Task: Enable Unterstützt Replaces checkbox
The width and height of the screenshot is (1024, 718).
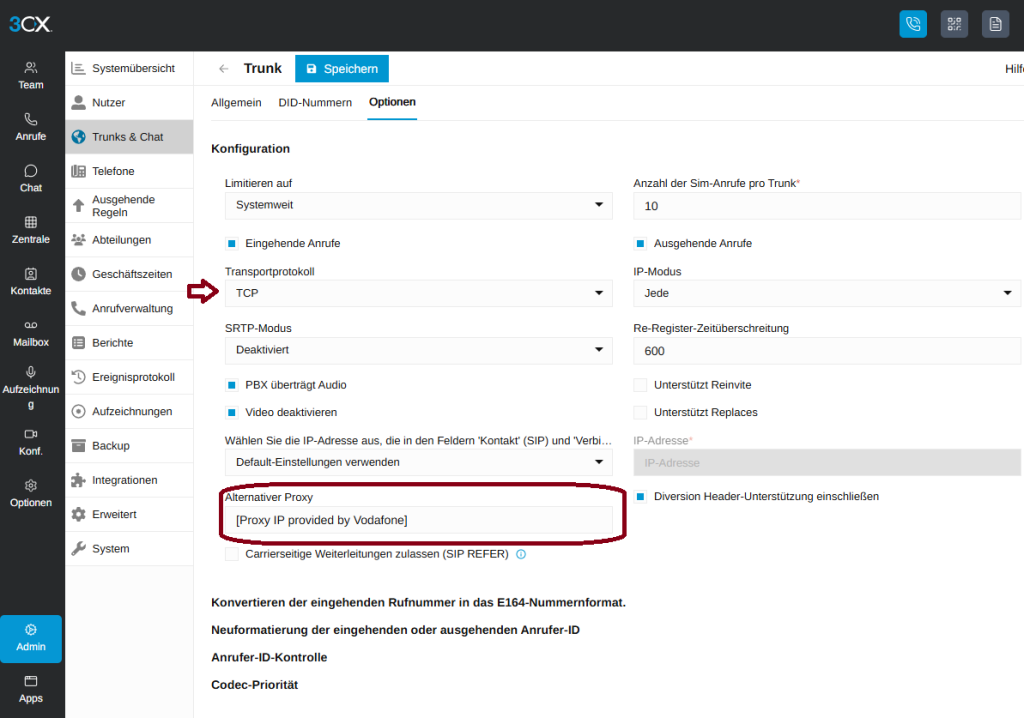Action: tap(640, 412)
